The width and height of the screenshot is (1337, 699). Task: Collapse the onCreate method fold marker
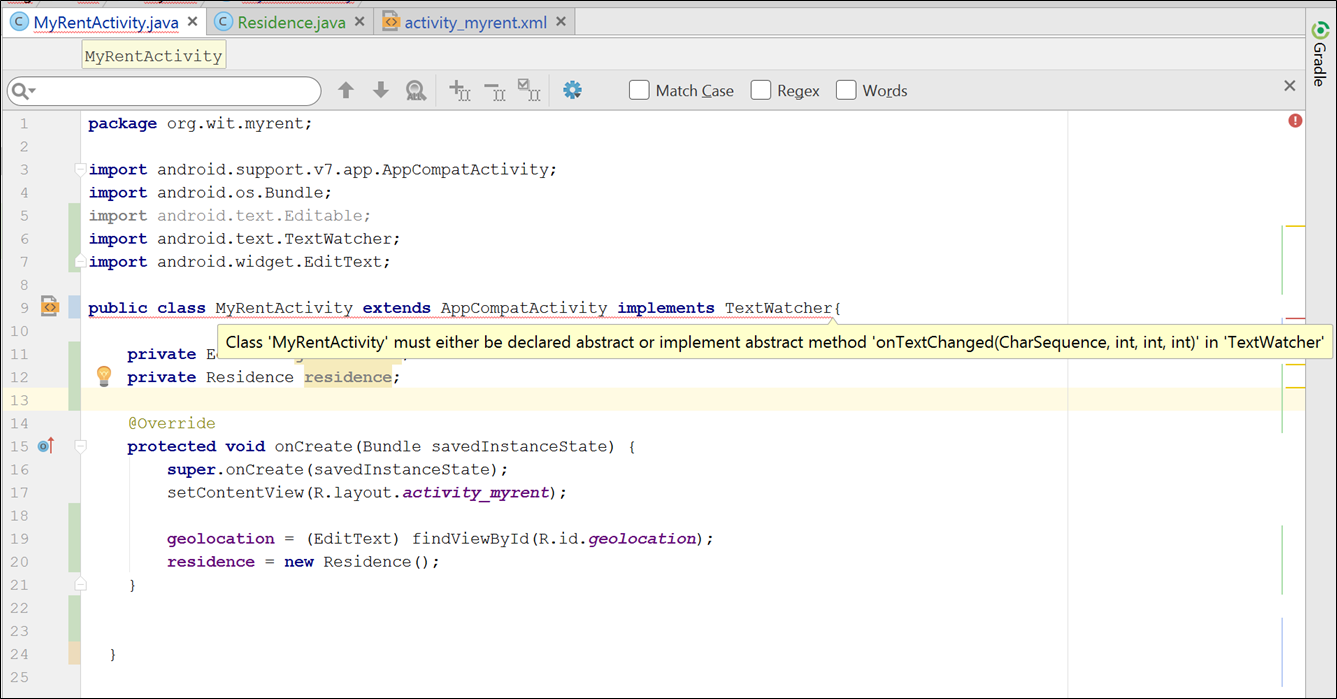click(x=80, y=446)
